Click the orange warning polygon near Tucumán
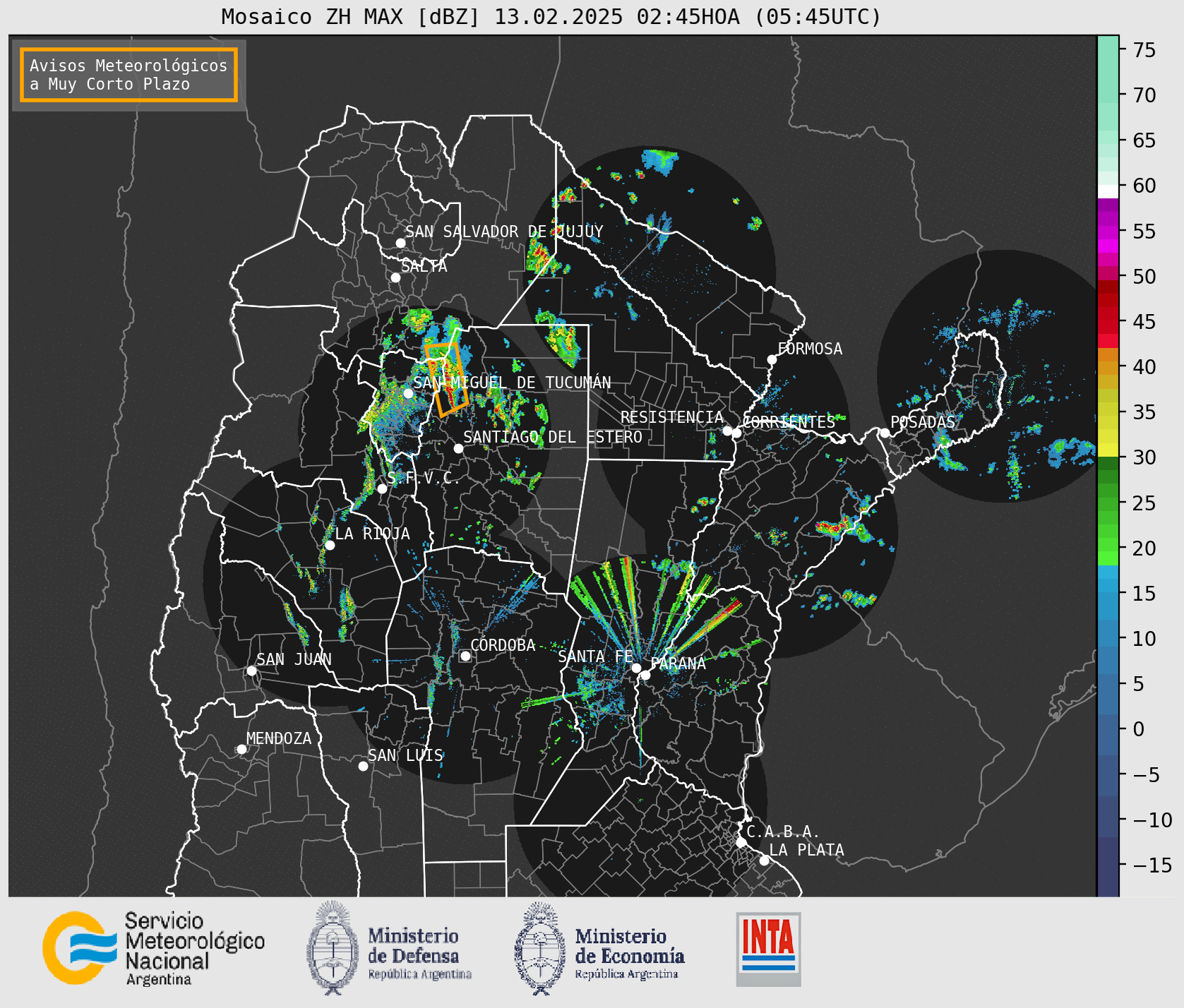Image resolution: width=1184 pixels, height=1008 pixels. point(446,379)
